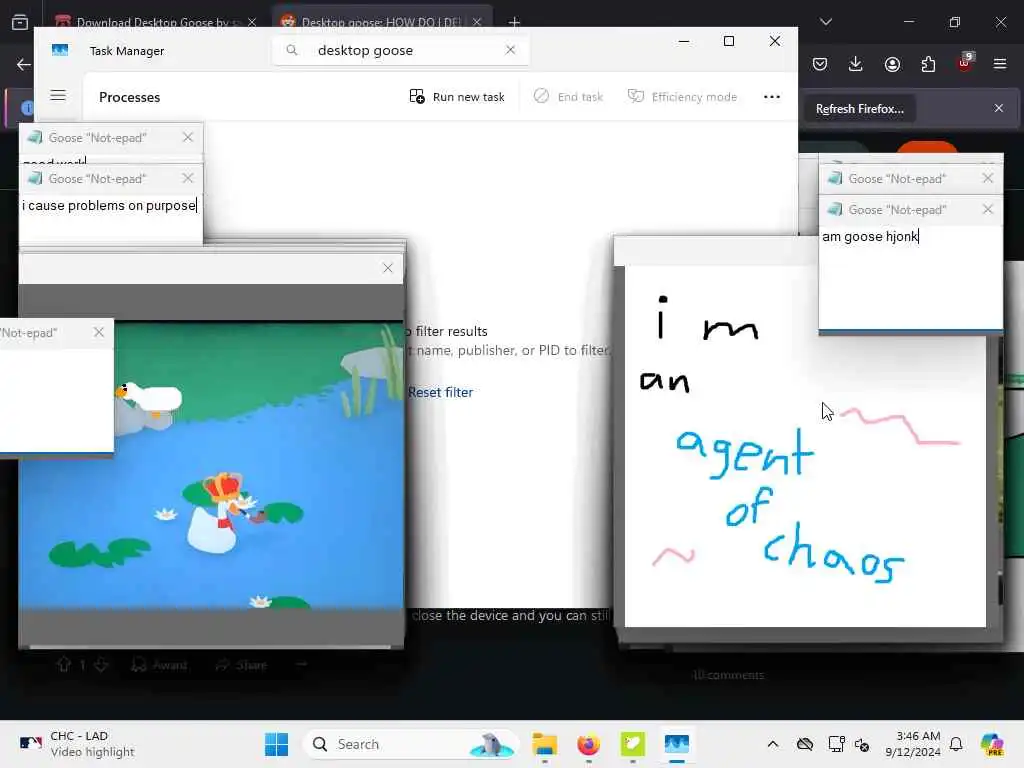Open Task Manager more options ellipsis

click(771, 97)
